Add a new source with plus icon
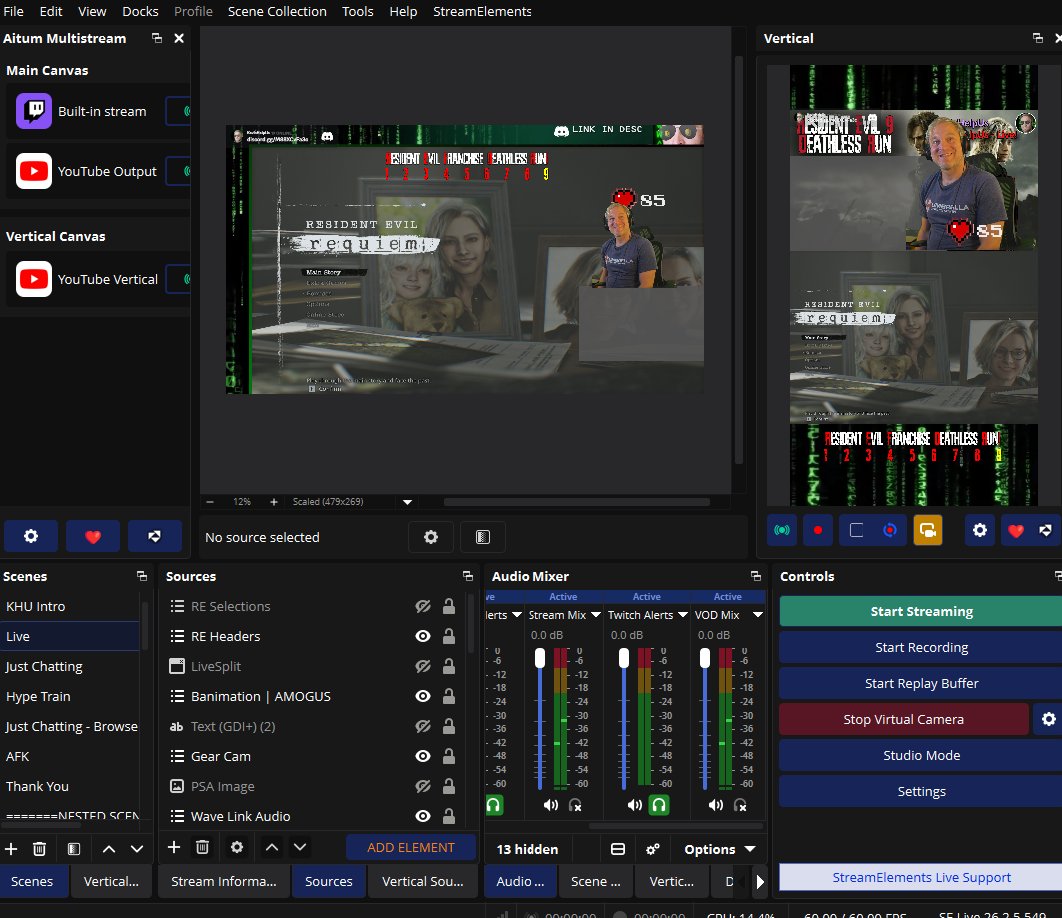 174,847
